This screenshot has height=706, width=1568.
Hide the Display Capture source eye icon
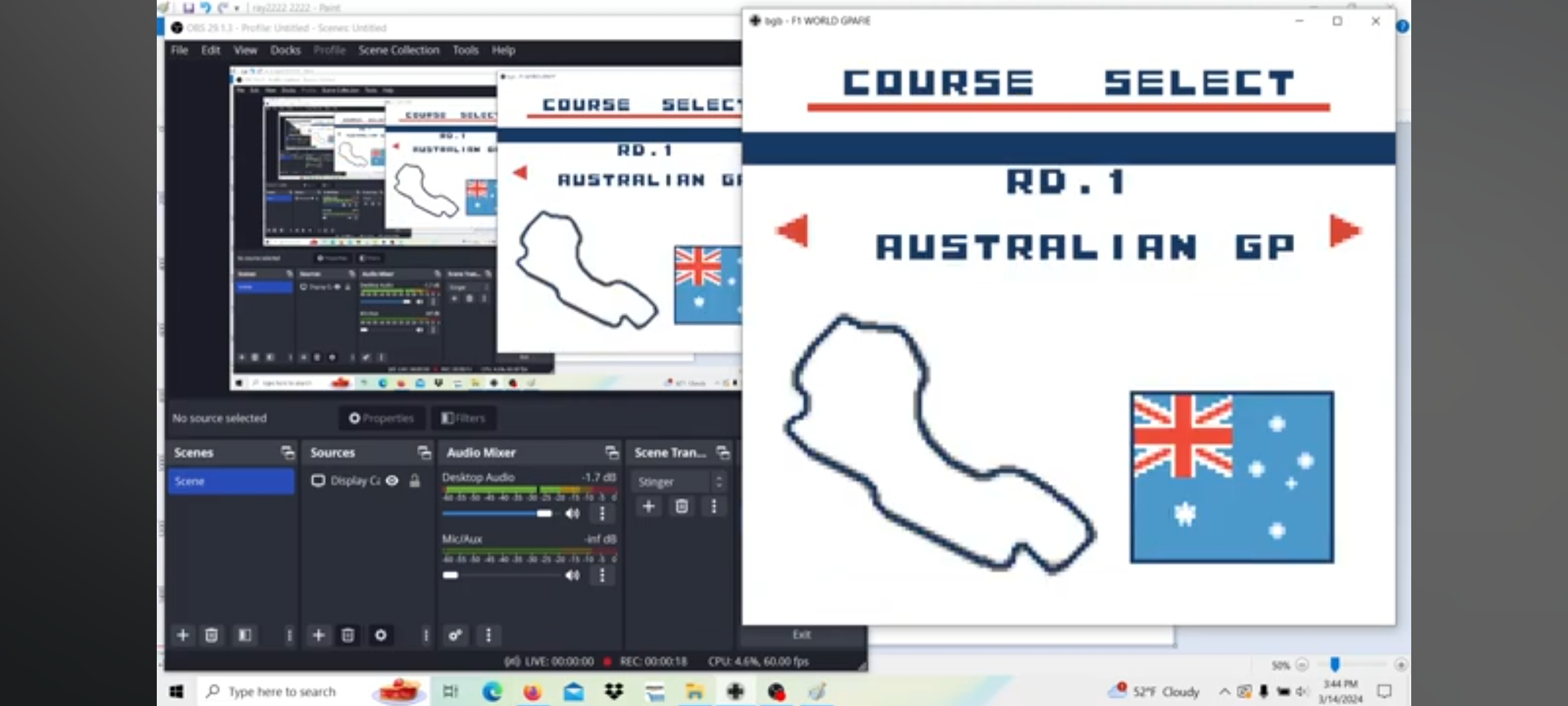coord(392,480)
